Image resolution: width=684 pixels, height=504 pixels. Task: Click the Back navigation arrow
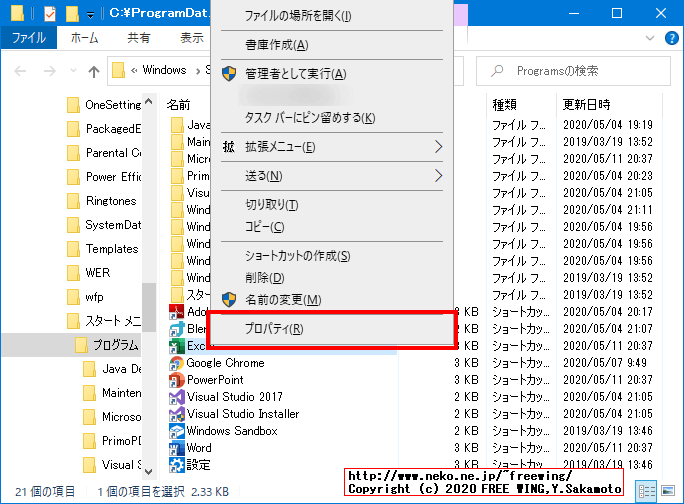21,71
